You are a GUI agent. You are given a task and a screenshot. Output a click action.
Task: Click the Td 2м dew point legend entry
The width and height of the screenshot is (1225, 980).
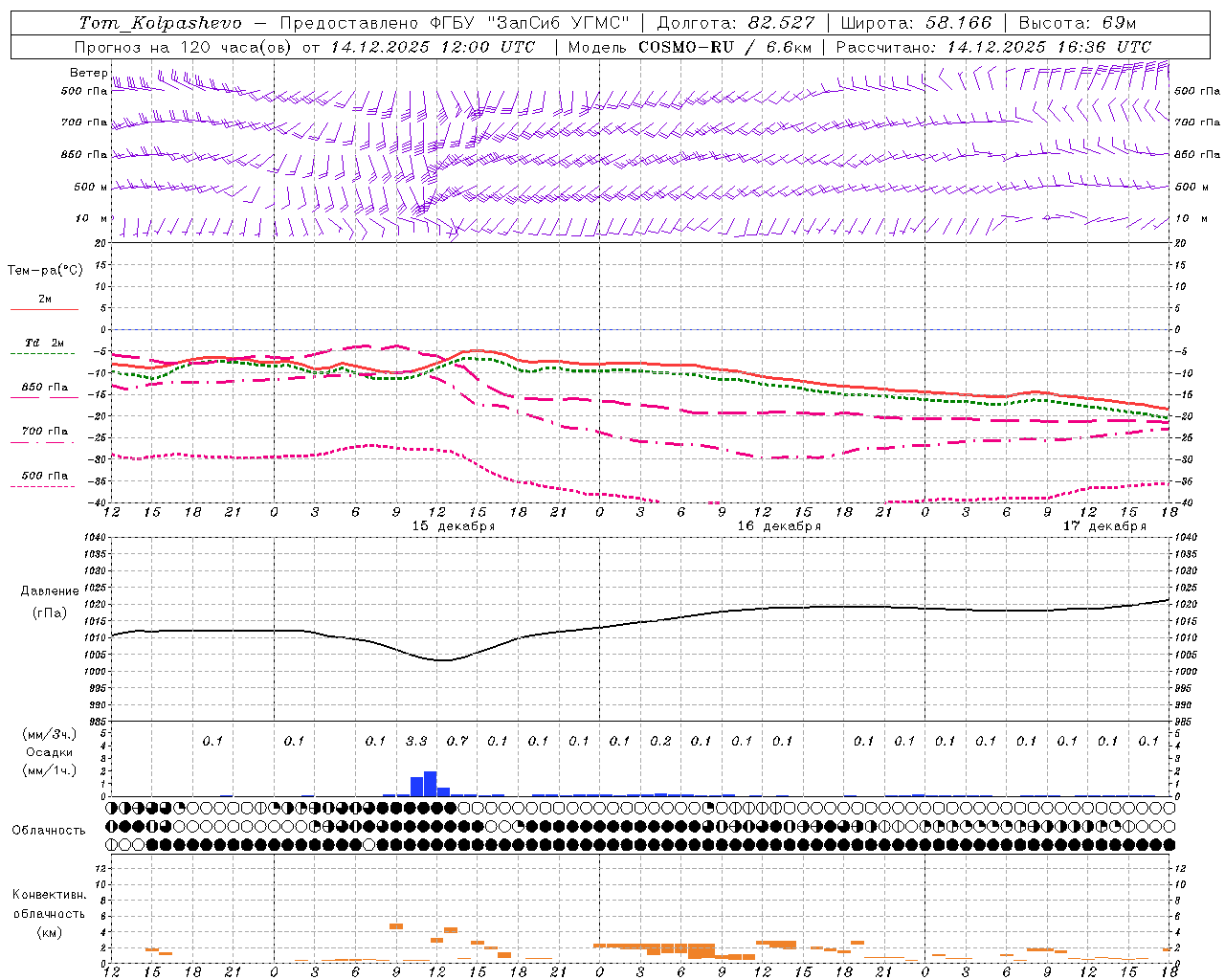pyautogui.click(x=45, y=343)
